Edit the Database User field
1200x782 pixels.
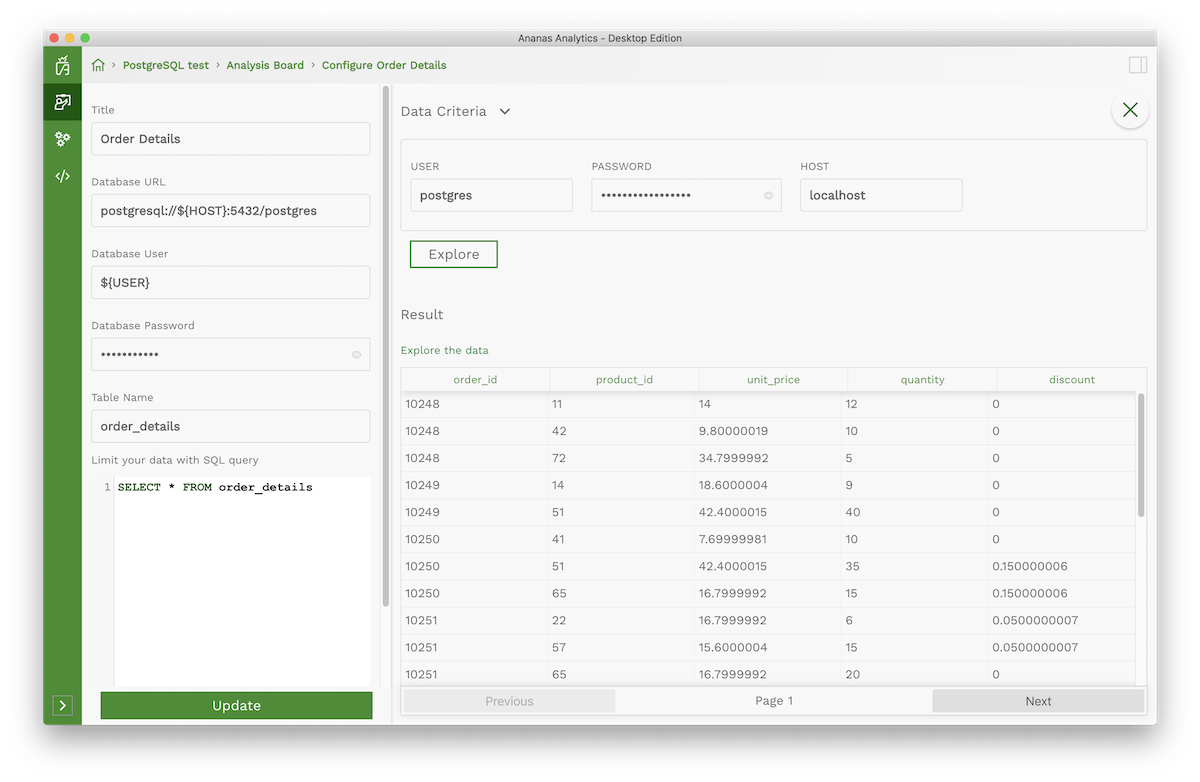point(231,282)
